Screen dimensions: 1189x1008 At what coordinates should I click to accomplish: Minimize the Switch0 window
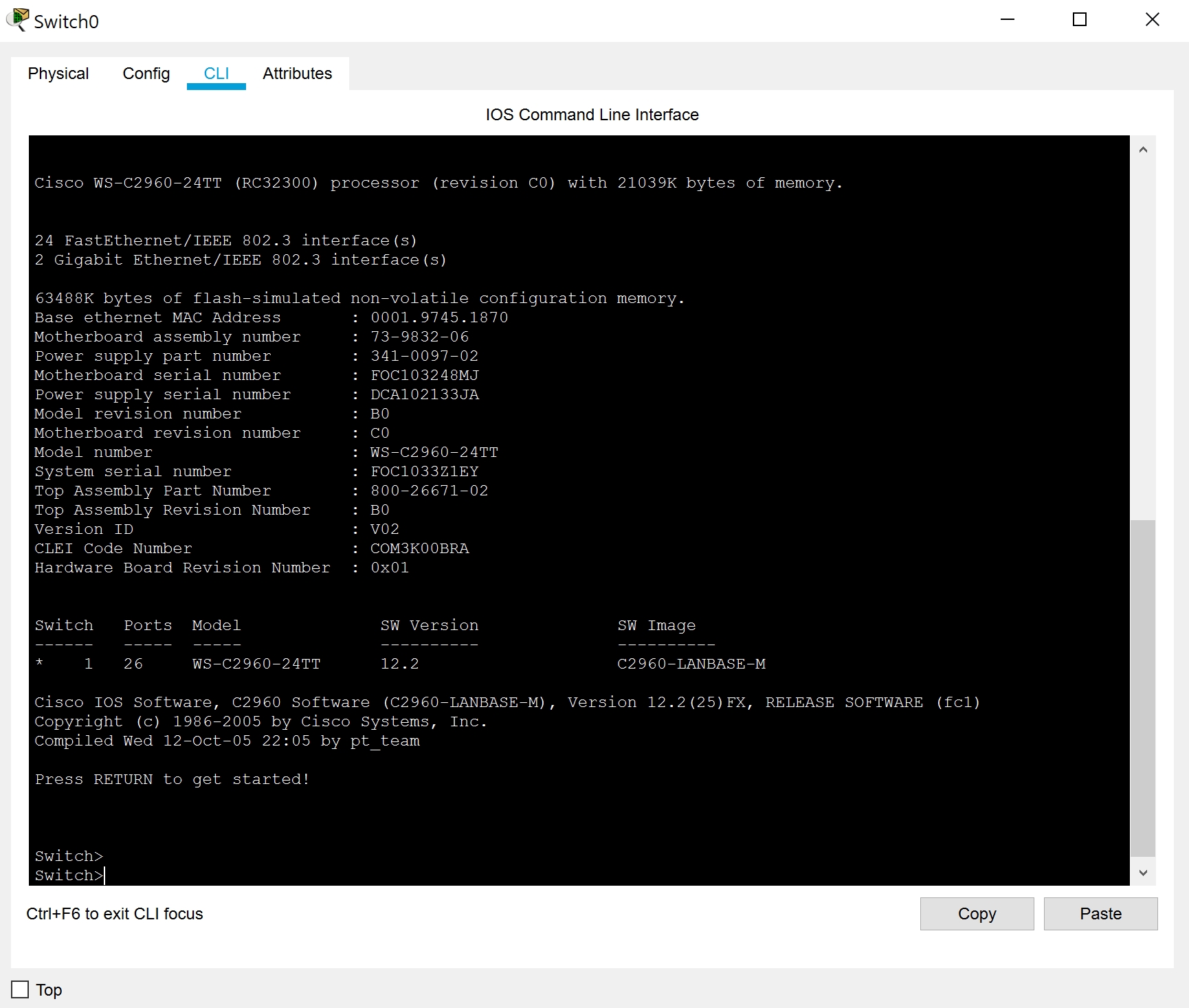(x=1008, y=20)
